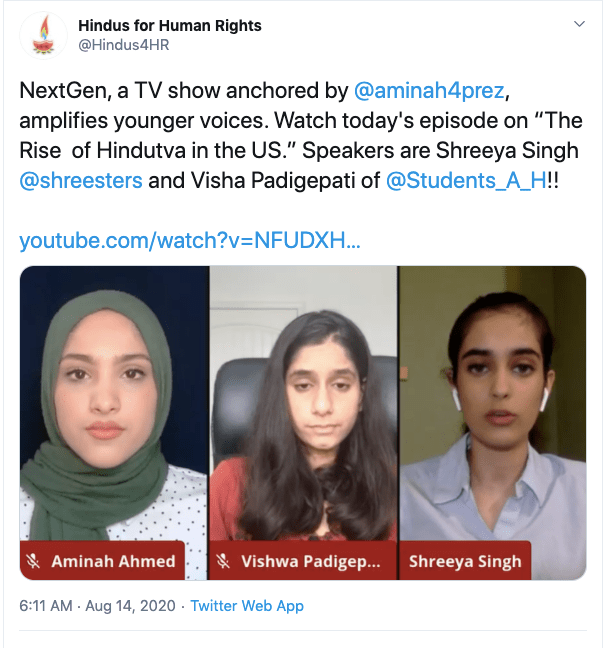Expand the tweet options chevron
Screen dimensions: 603x648
point(579,24)
